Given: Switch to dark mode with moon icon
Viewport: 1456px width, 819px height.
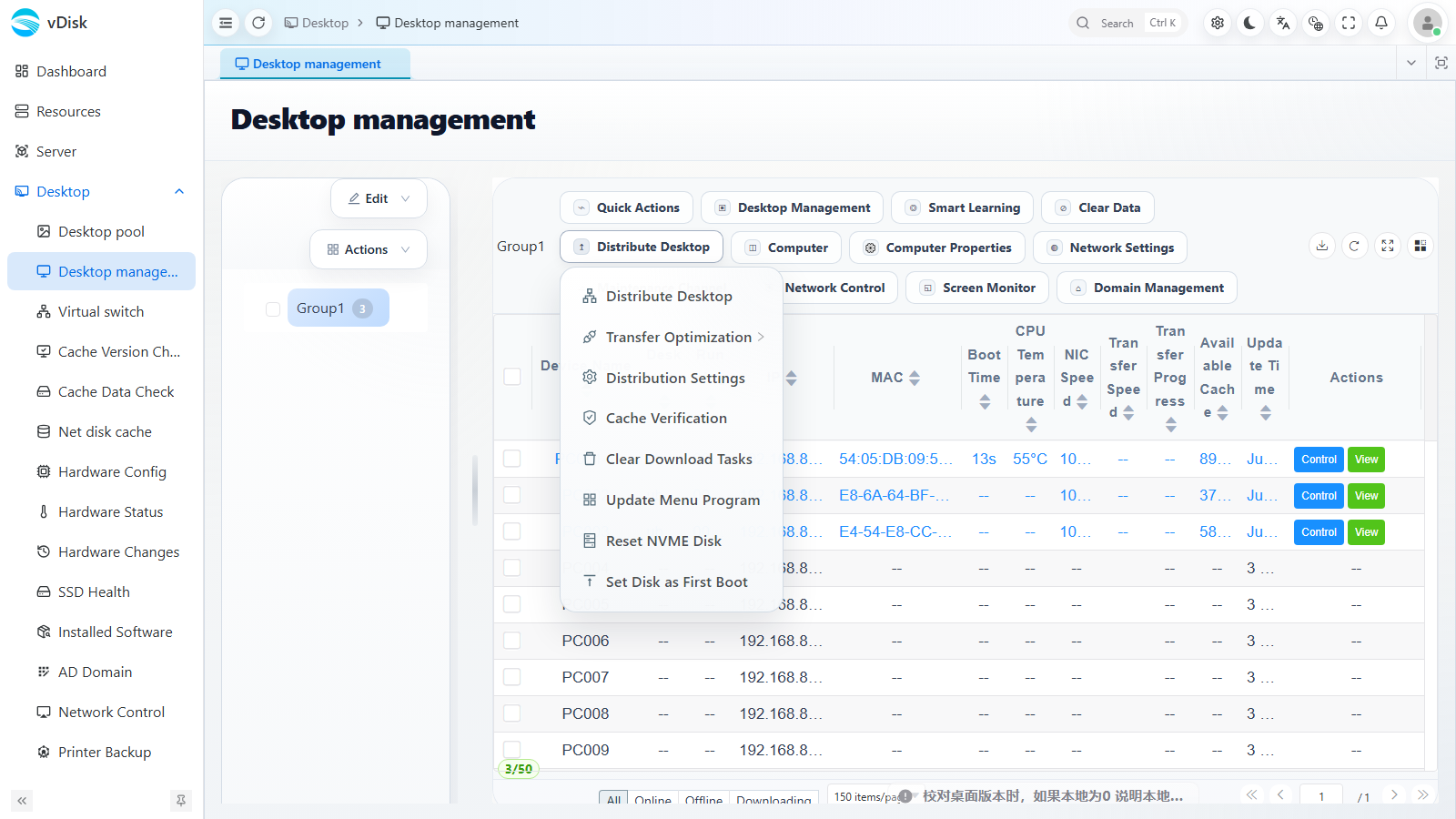Looking at the screenshot, I should [1250, 23].
